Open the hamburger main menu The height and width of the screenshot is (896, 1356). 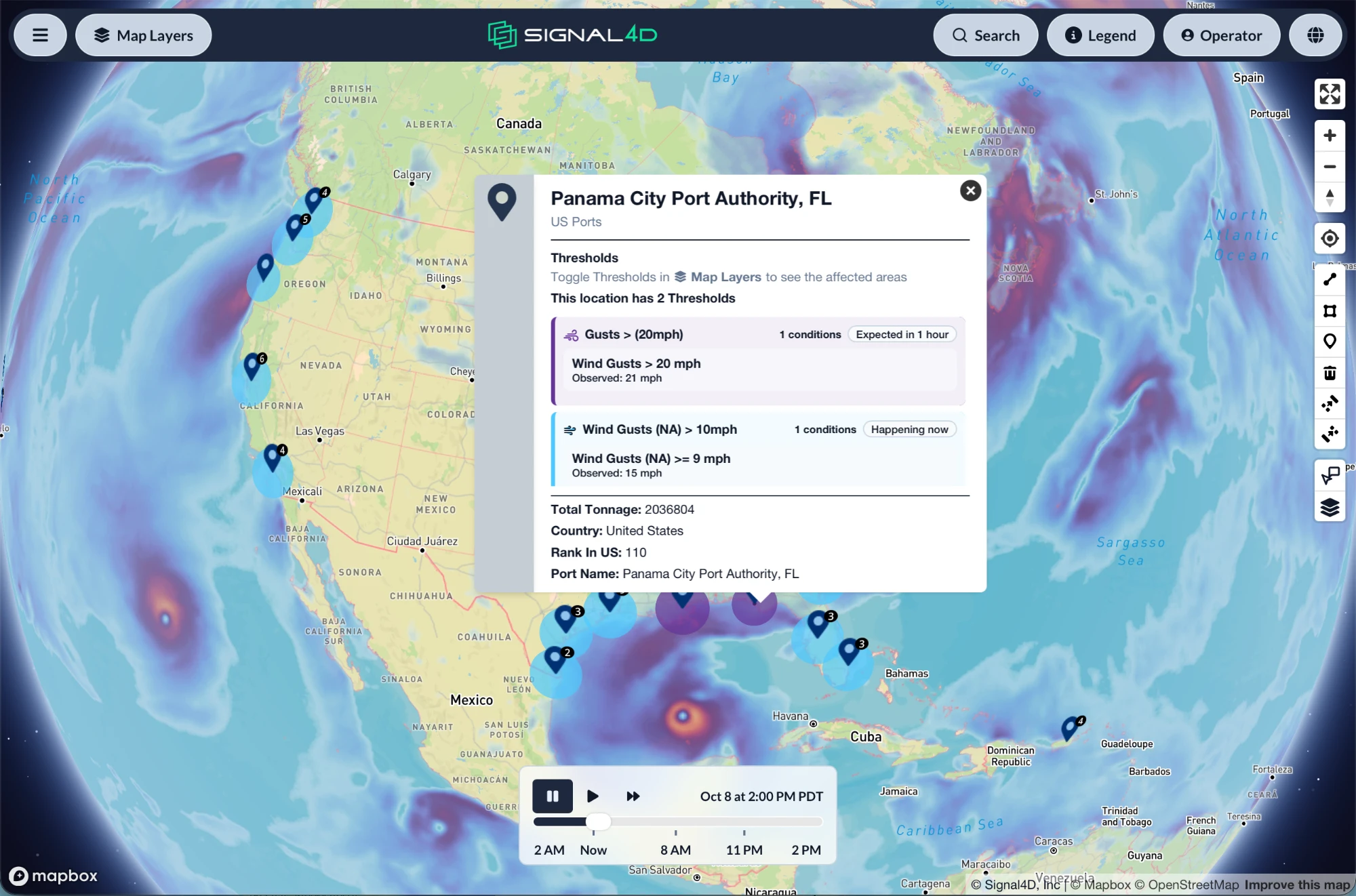[x=40, y=35]
